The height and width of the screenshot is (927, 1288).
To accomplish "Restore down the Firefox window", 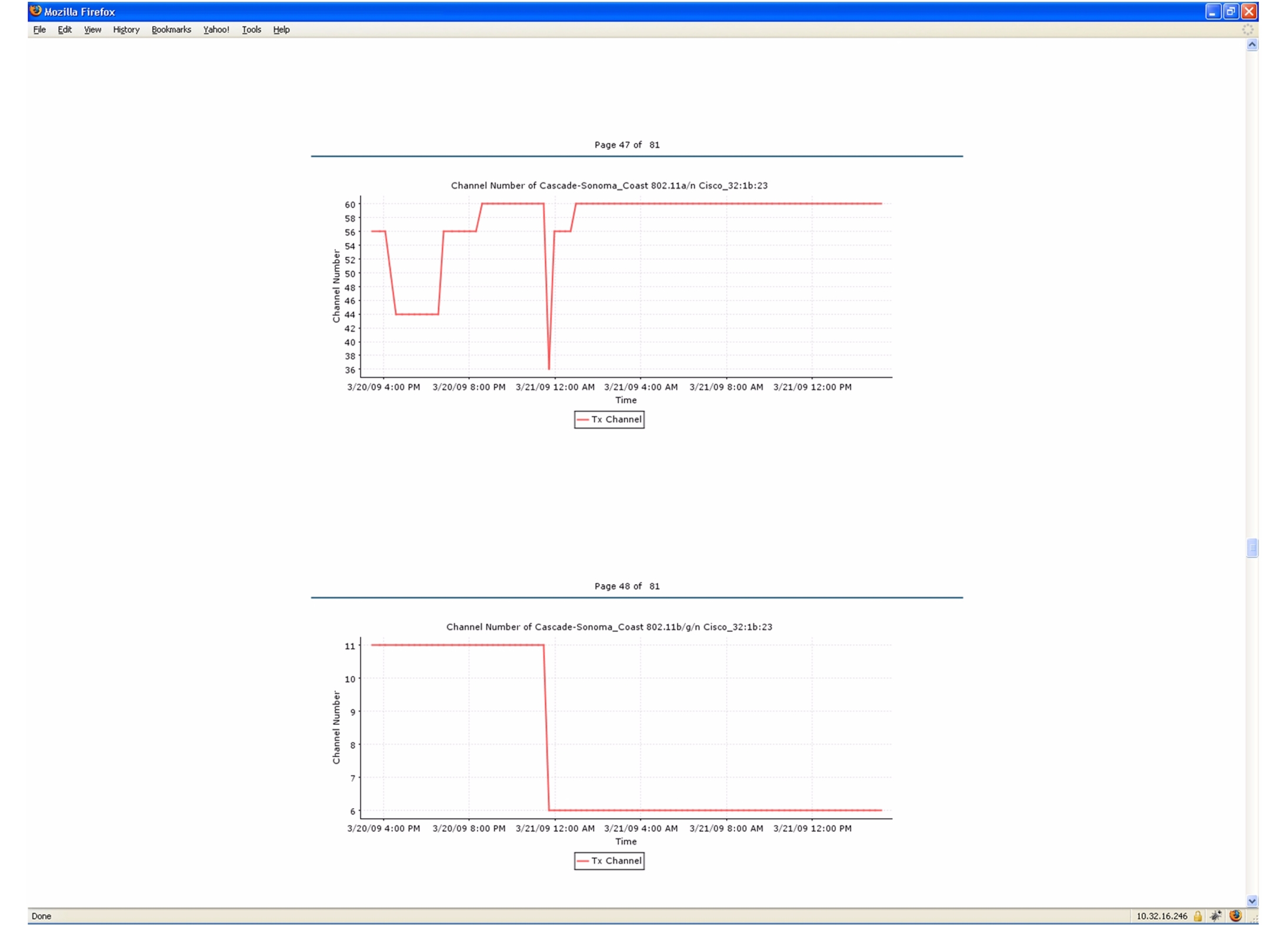I will [1231, 12].
